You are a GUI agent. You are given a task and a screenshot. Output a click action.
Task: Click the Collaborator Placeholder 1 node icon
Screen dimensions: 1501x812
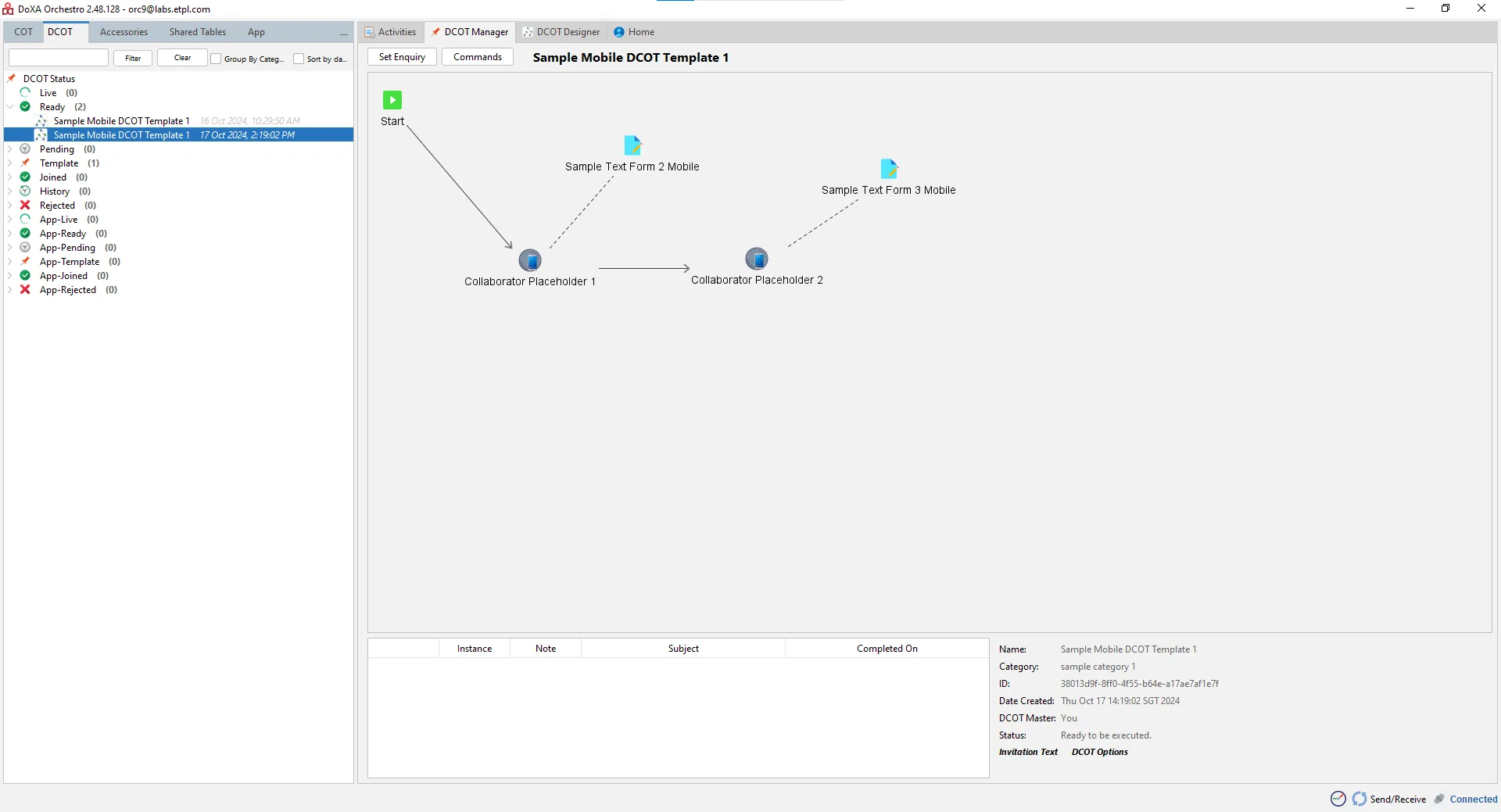pyautogui.click(x=530, y=260)
